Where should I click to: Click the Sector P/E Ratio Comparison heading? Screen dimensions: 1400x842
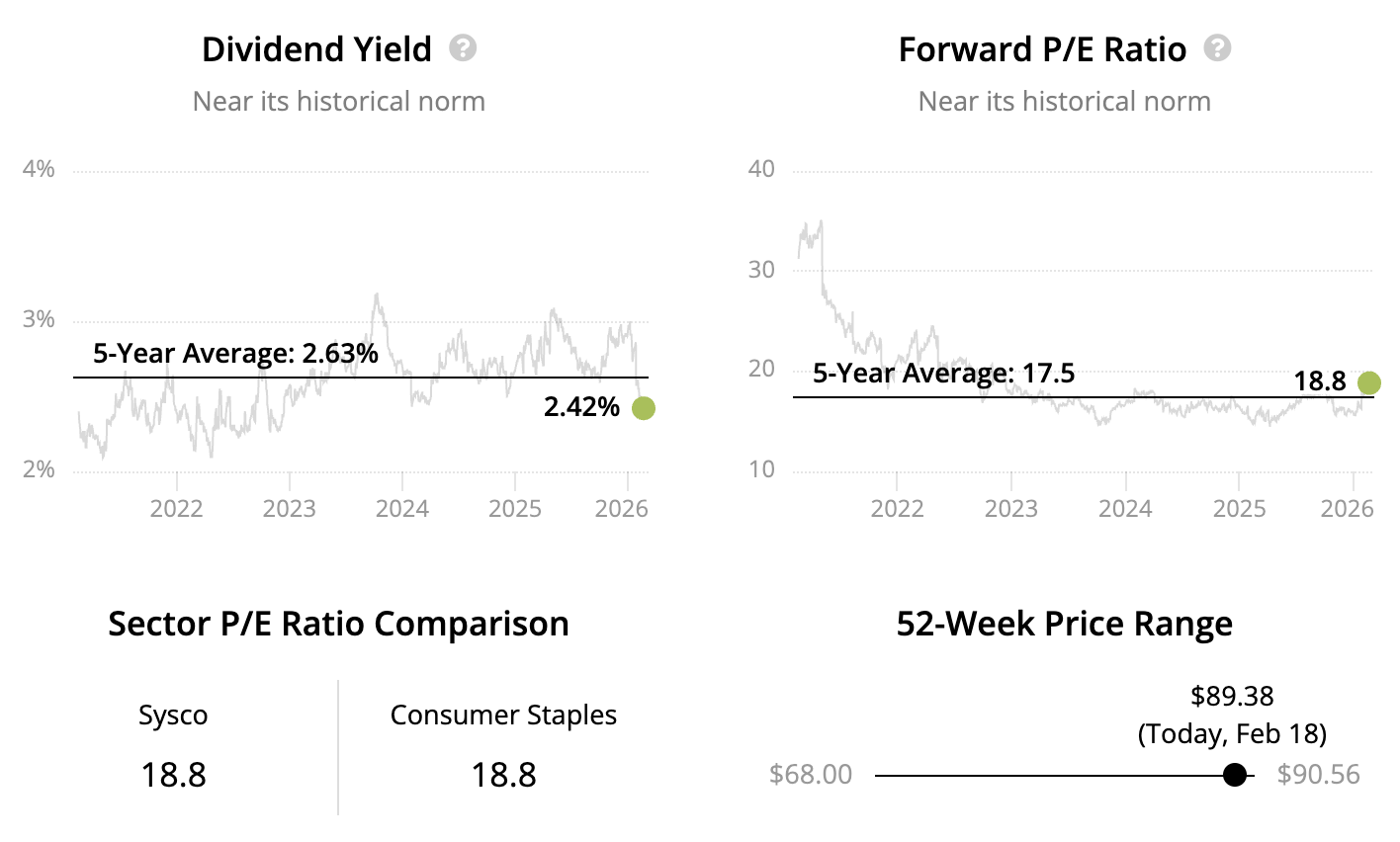338,625
